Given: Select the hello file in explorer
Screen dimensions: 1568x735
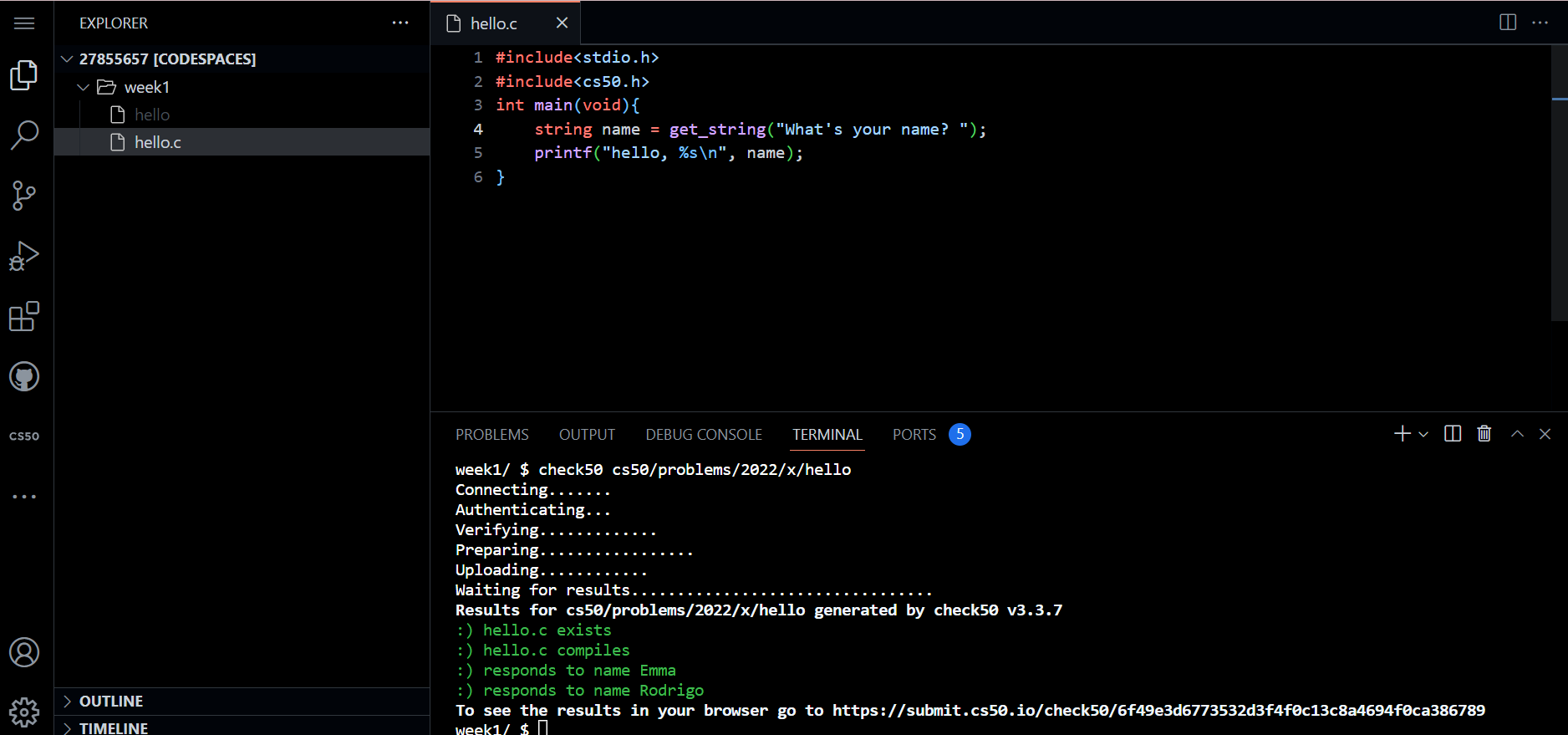Looking at the screenshot, I should tap(152, 115).
